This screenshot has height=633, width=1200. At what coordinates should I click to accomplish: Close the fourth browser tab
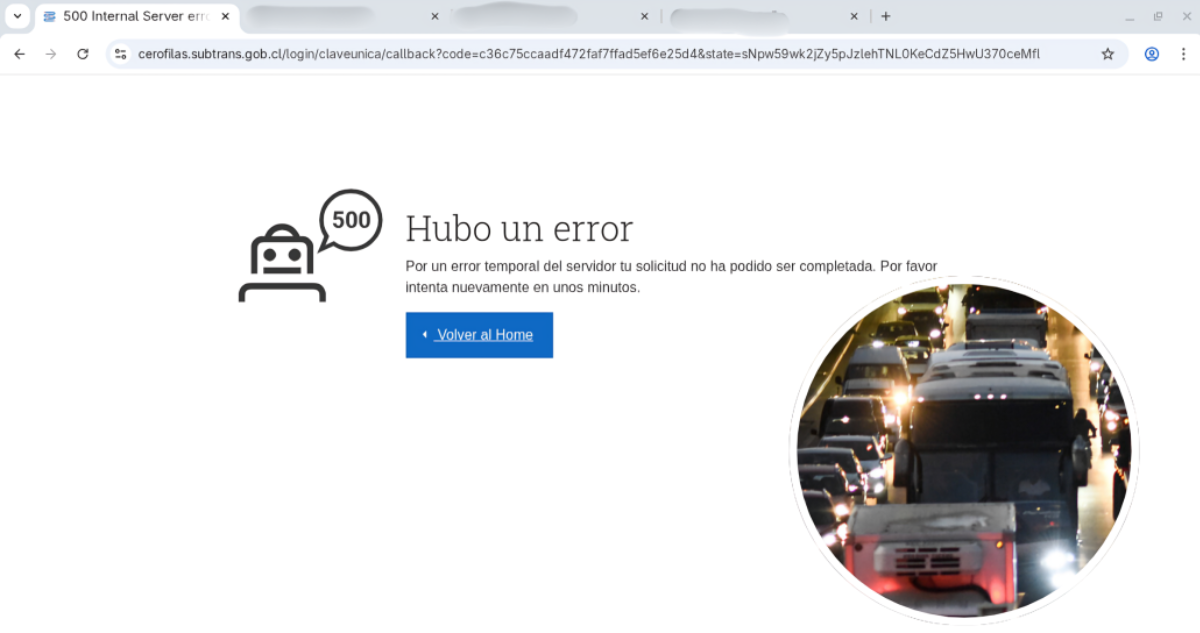pos(854,16)
